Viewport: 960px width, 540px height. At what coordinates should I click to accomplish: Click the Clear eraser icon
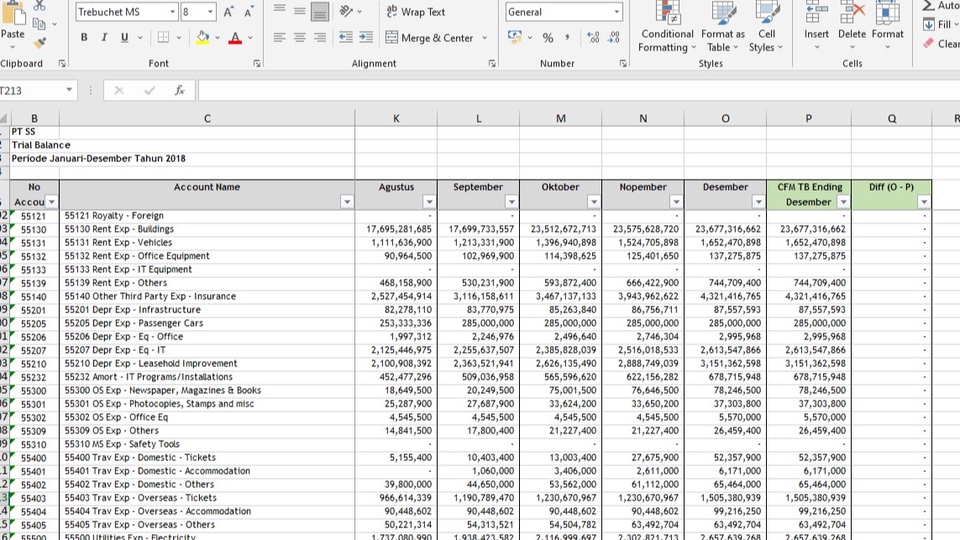pos(929,43)
